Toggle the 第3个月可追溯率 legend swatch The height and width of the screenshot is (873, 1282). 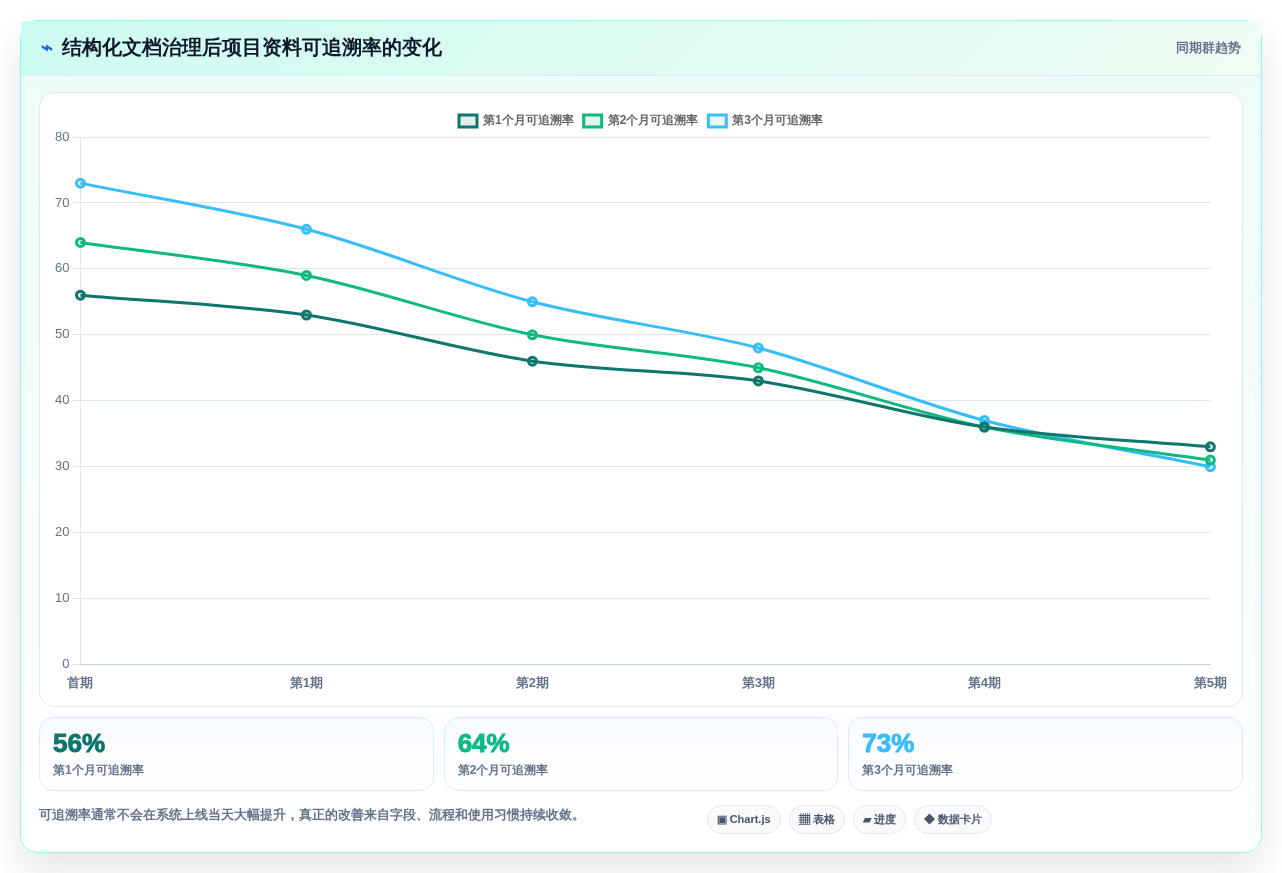coord(717,121)
